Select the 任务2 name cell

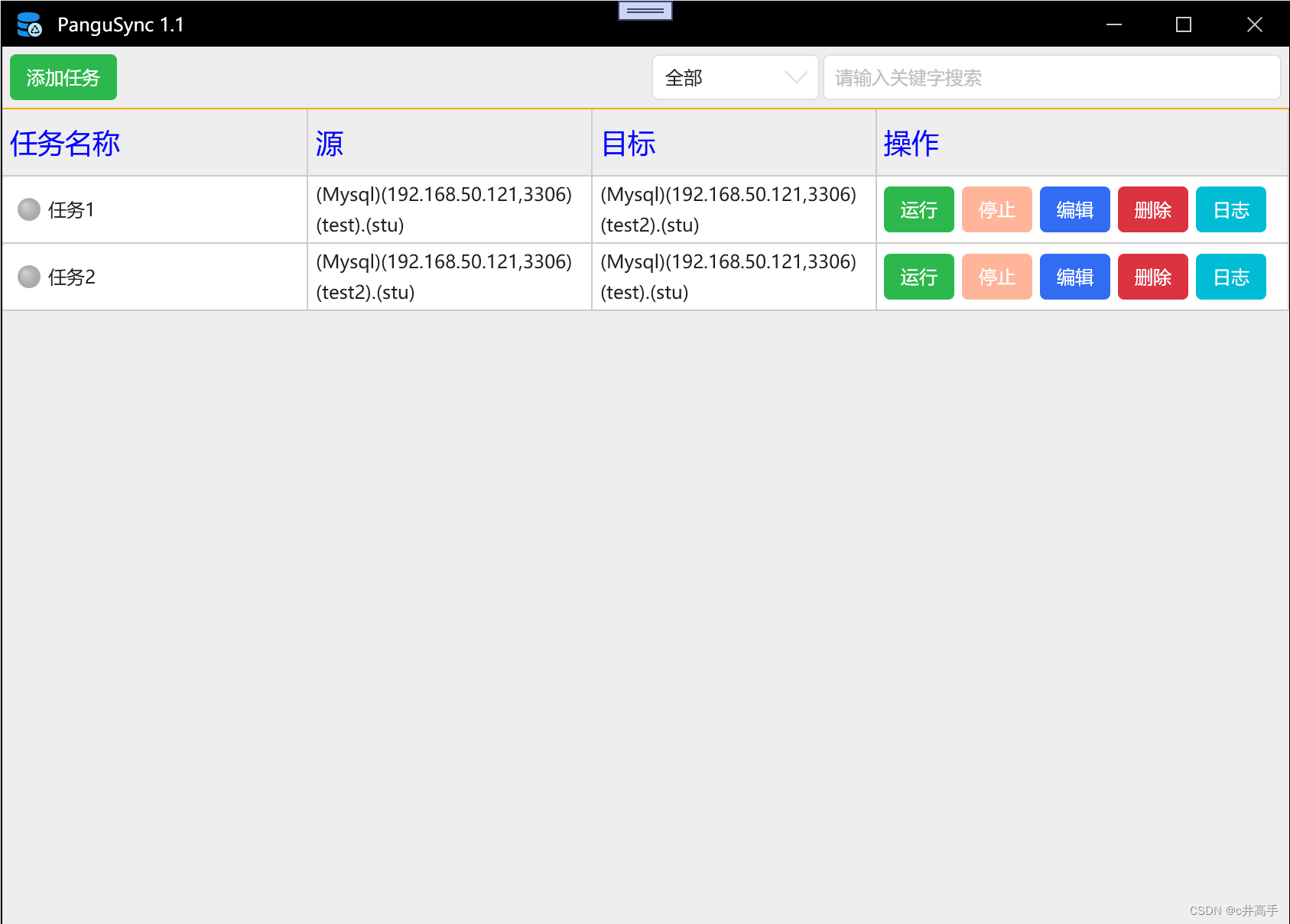[x=154, y=277]
